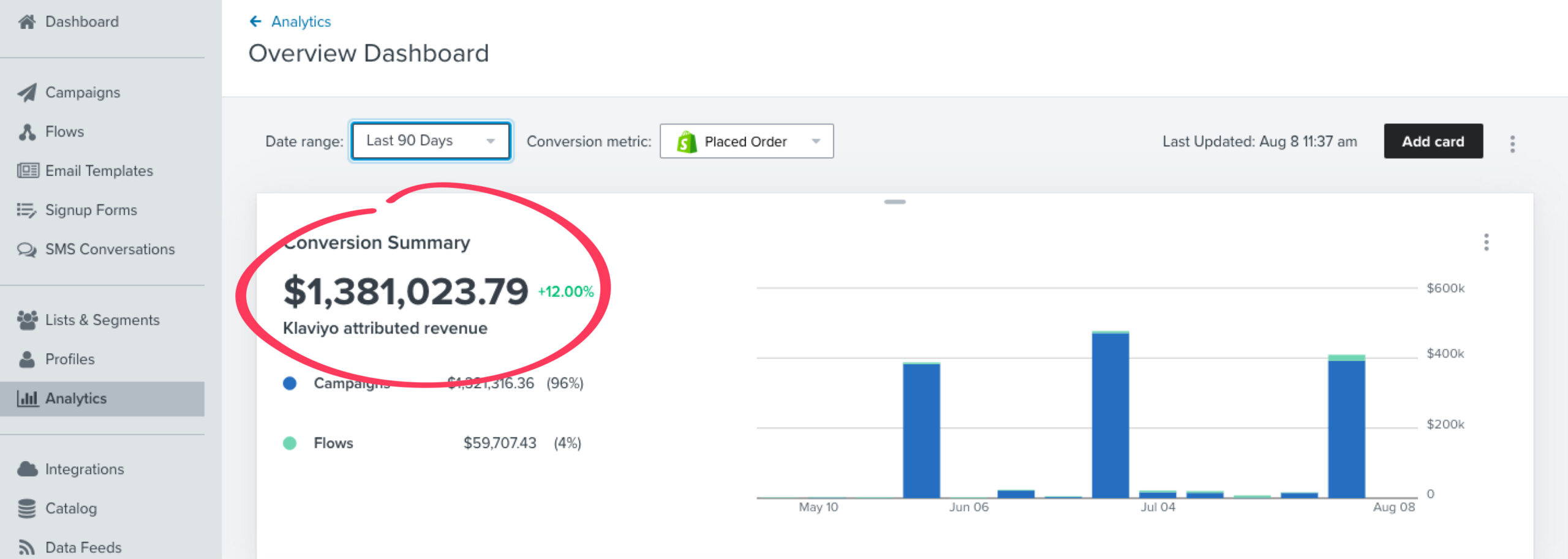The height and width of the screenshot is (559, 1568).
Task: Click the Last Updated timestamp text
Action: tap(1260, 141)
